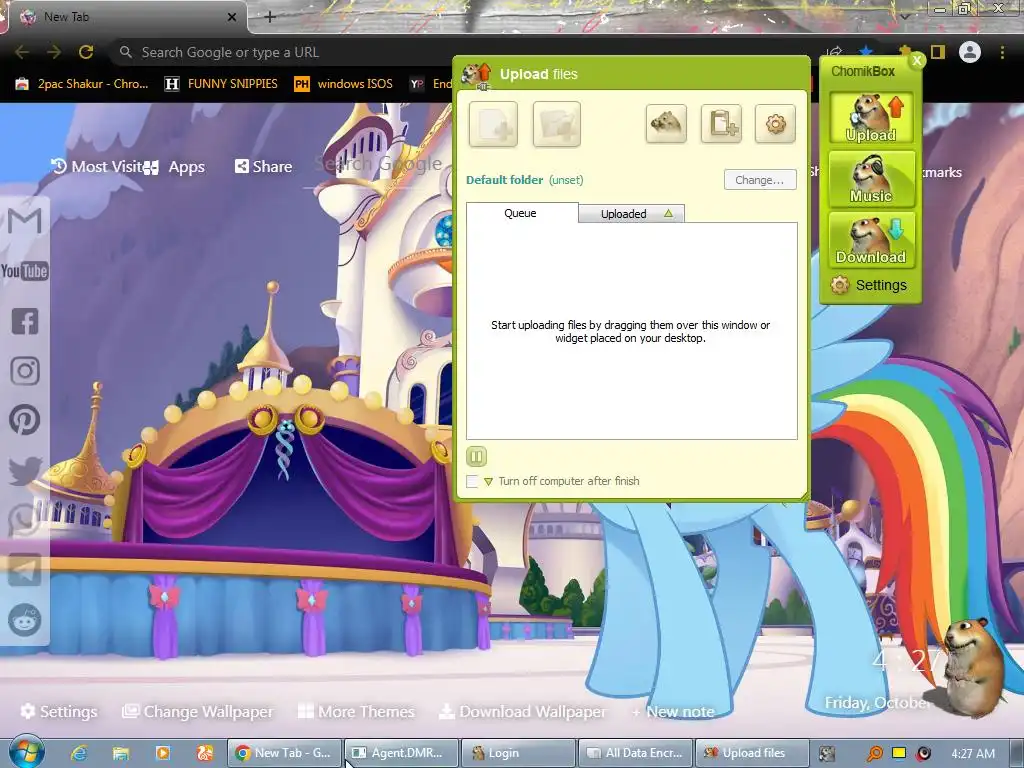Image resolution: width=1024 pixels, height=768 pixels.
Task: Switch to All Data Encr... taskbar window
Action: [x=635, y=753]
